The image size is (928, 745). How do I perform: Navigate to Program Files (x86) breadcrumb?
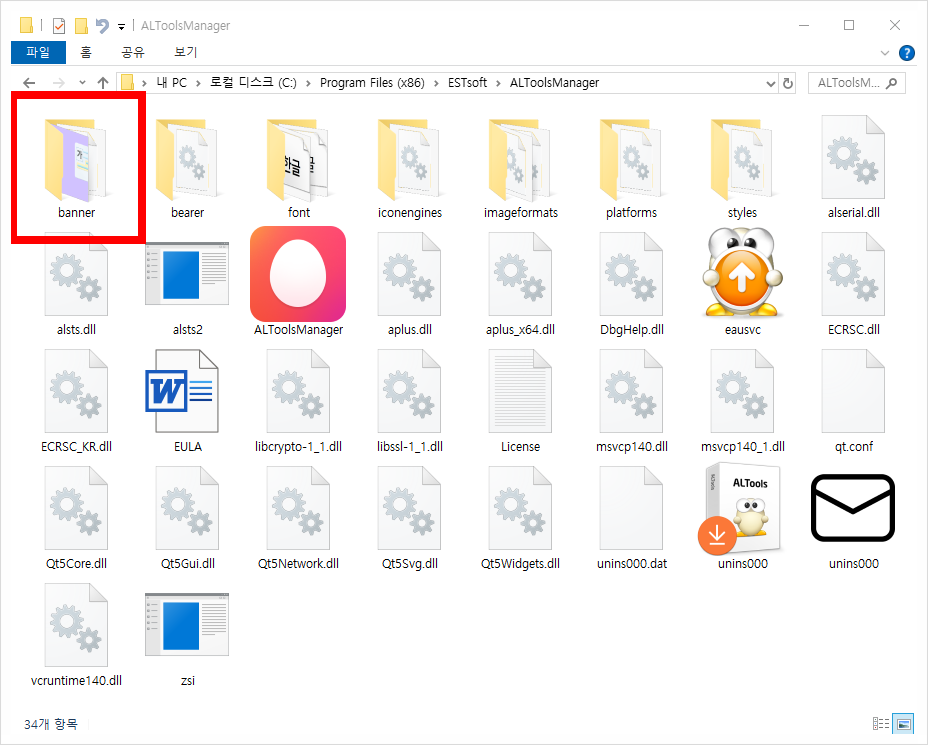(372, 83)
